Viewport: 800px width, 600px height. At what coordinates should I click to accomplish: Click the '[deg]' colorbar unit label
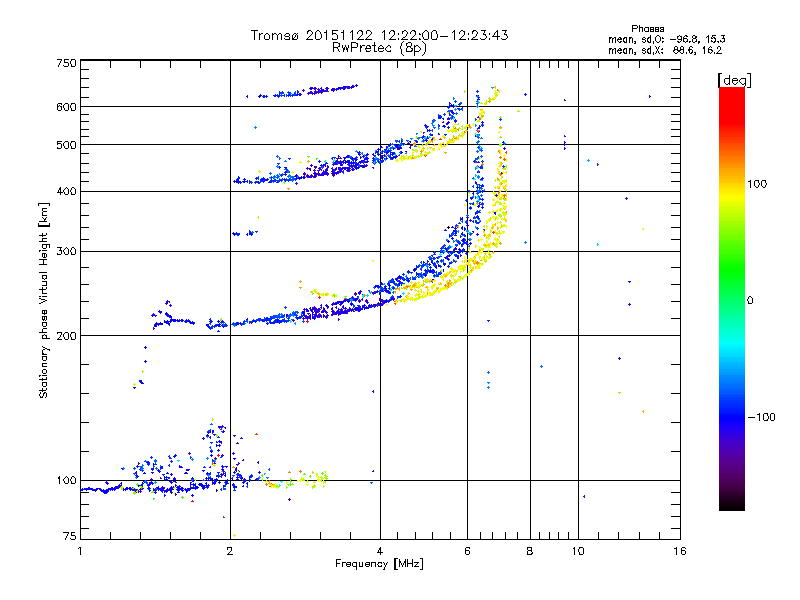tap(735, 79)
